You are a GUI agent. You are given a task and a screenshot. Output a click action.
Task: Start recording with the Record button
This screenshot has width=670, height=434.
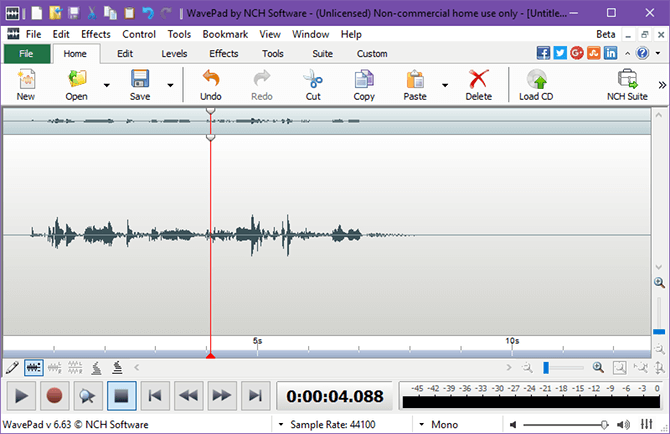click(x=54, y=396)
